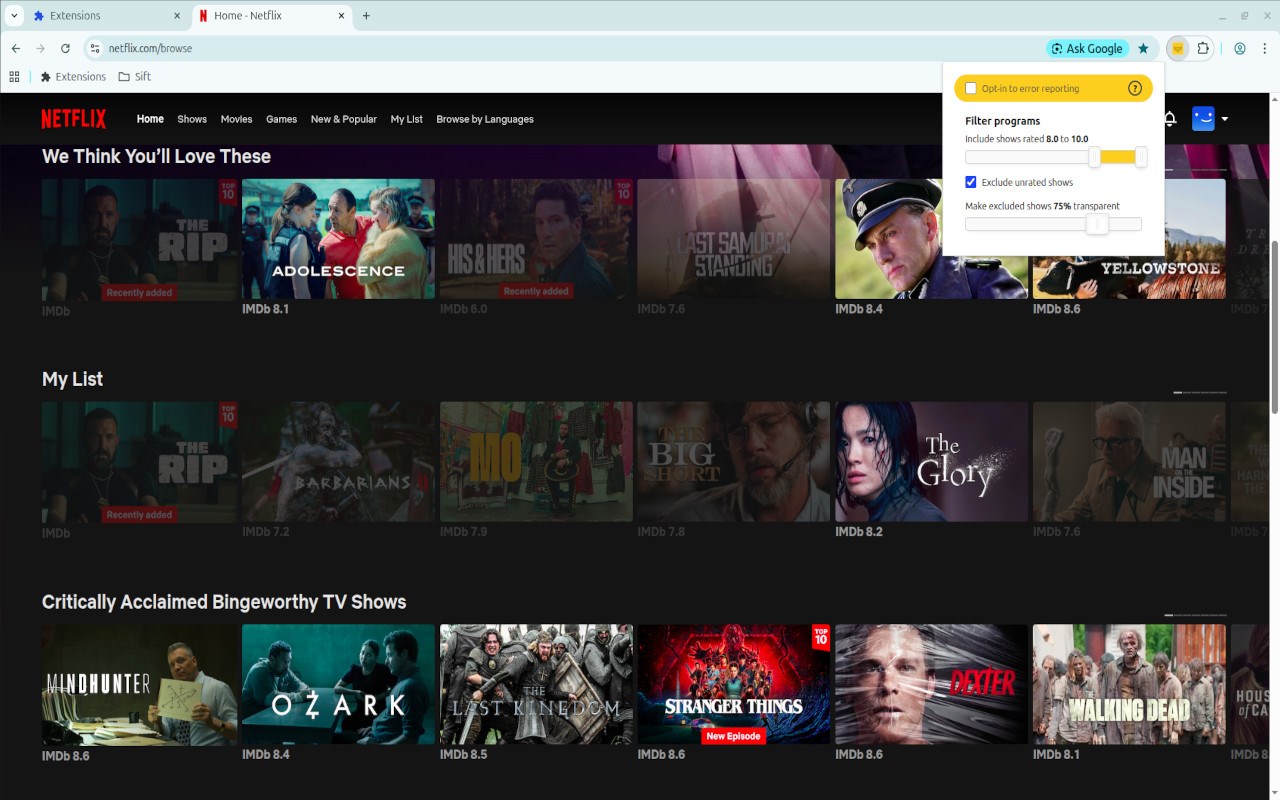
Task: Open the notifications bell icon
Action: coord(1170,119)
